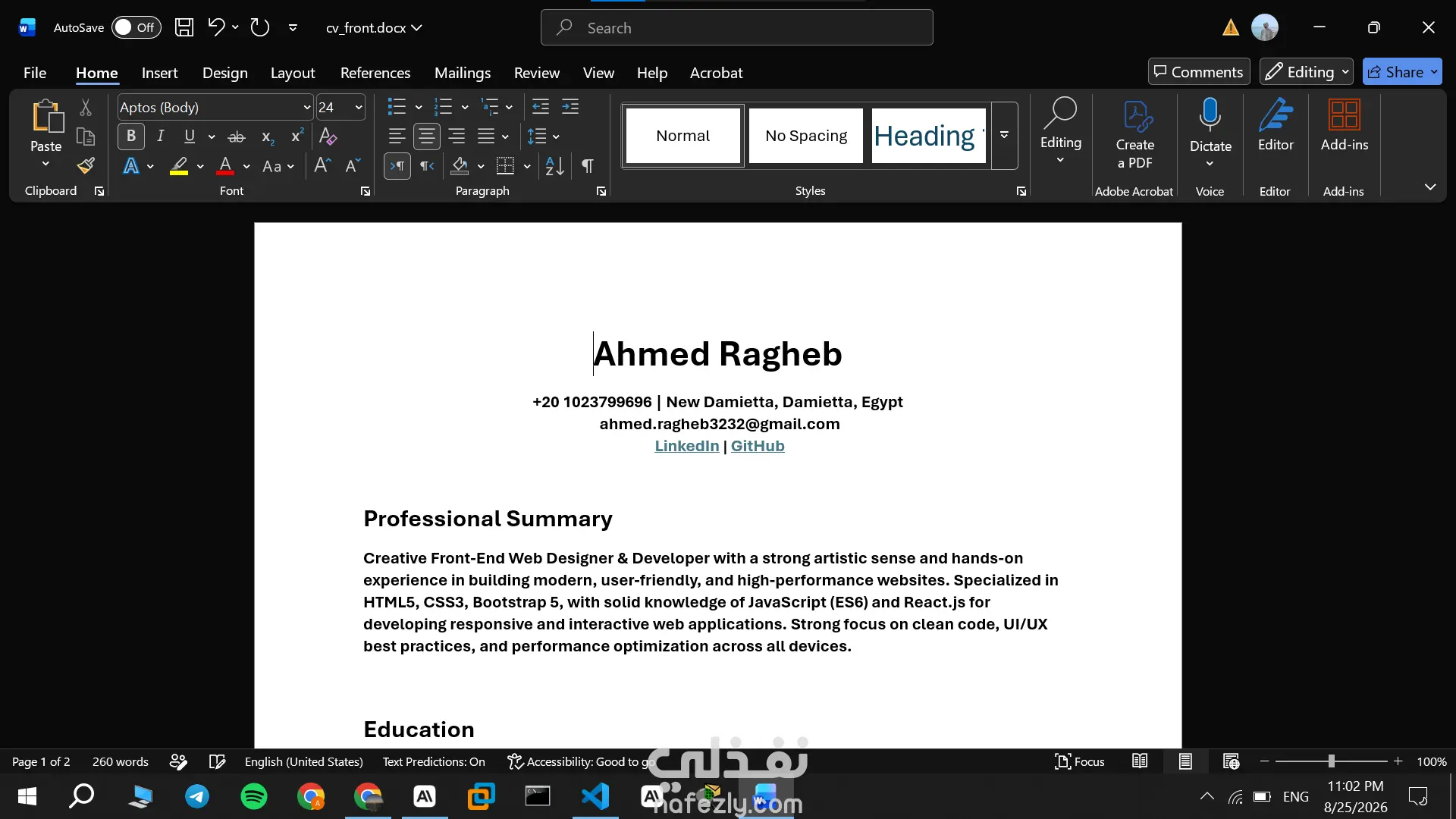
Task: Toggle the AutoSave switch
Action: tap(136, 27)
